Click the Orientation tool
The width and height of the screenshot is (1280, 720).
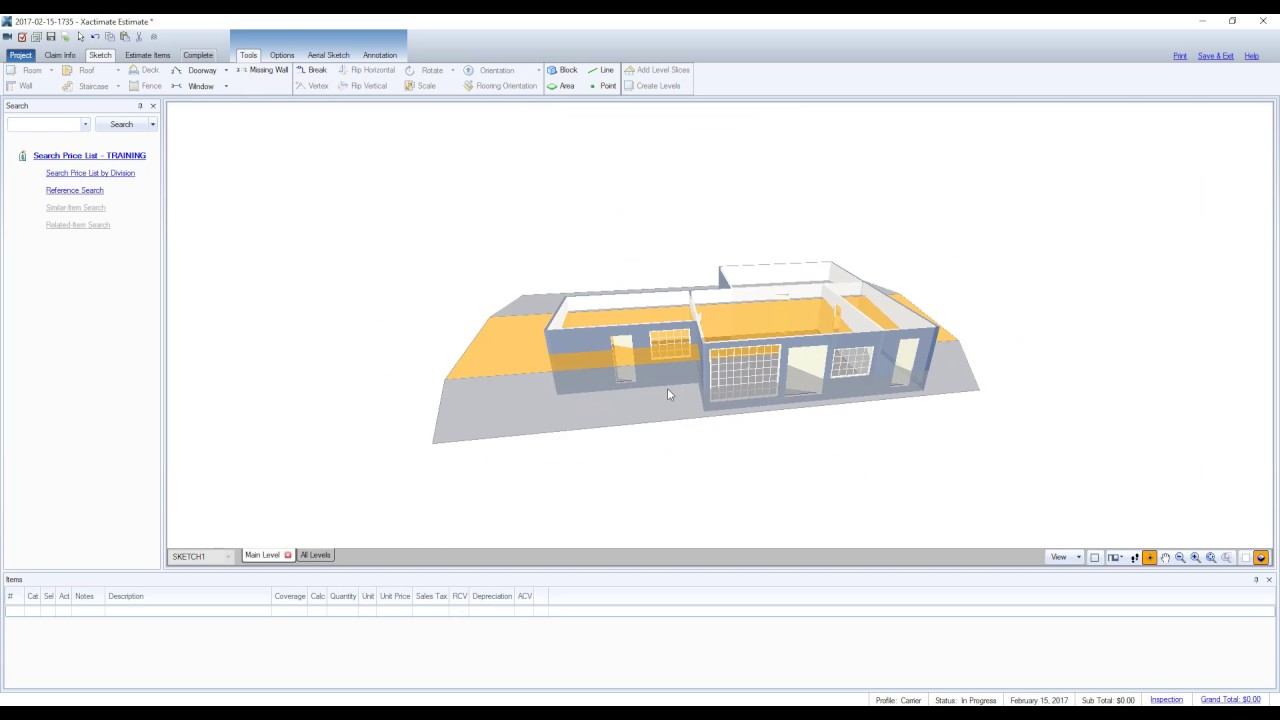489,70
